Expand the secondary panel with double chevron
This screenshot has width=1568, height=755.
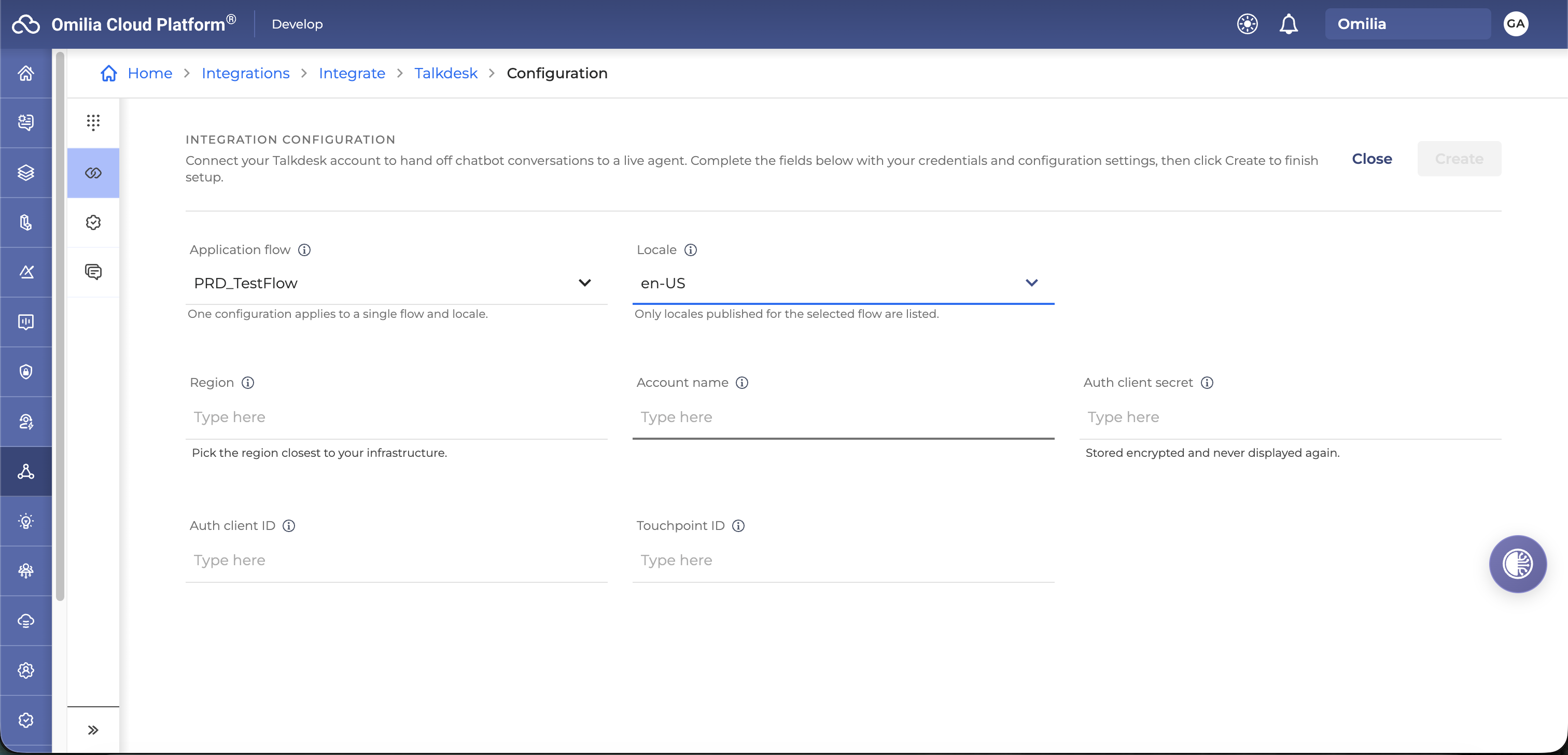click(93, 730)
